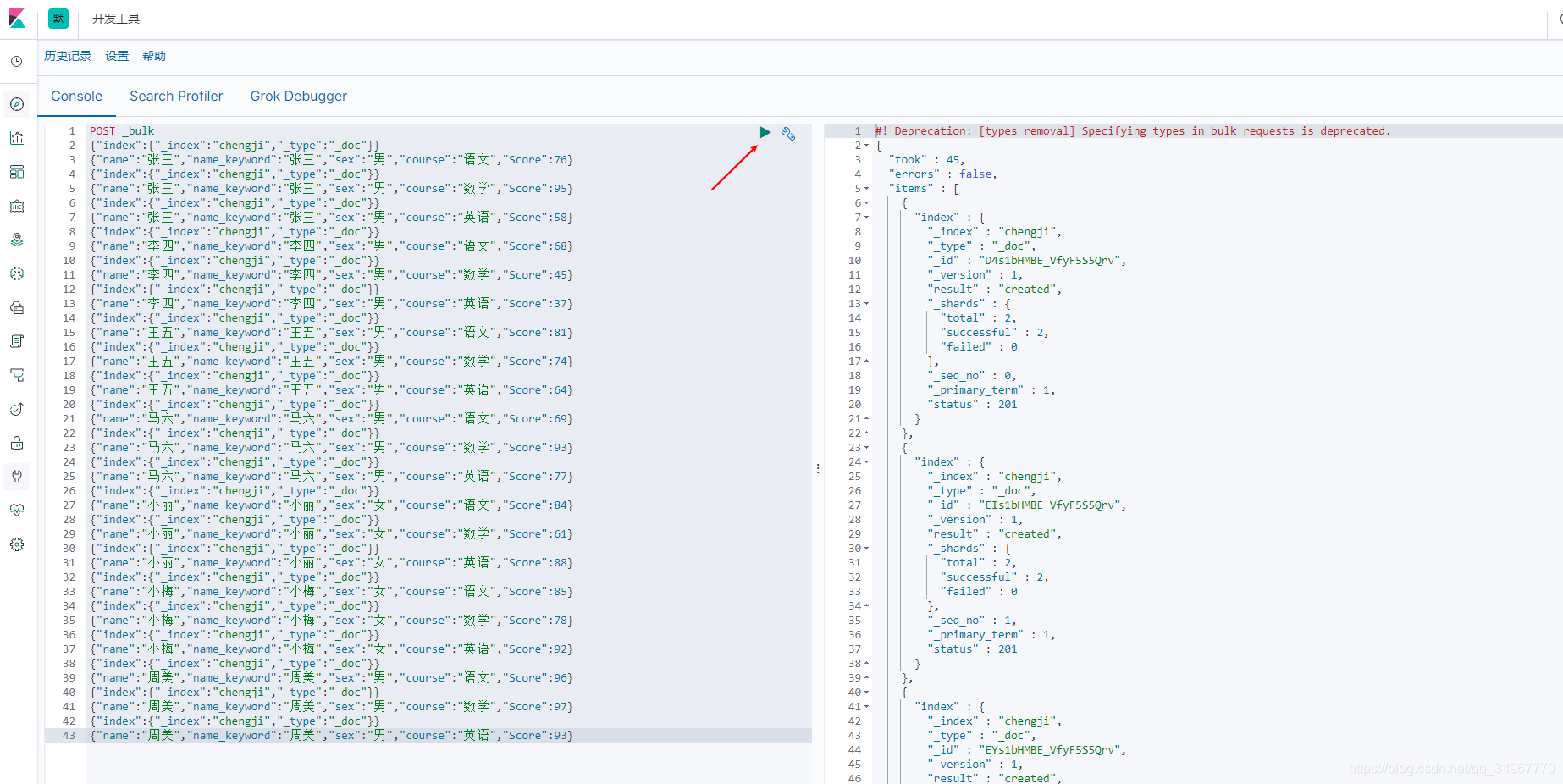
Task: Click the panel divider drag handle
Action: [818, 468]
